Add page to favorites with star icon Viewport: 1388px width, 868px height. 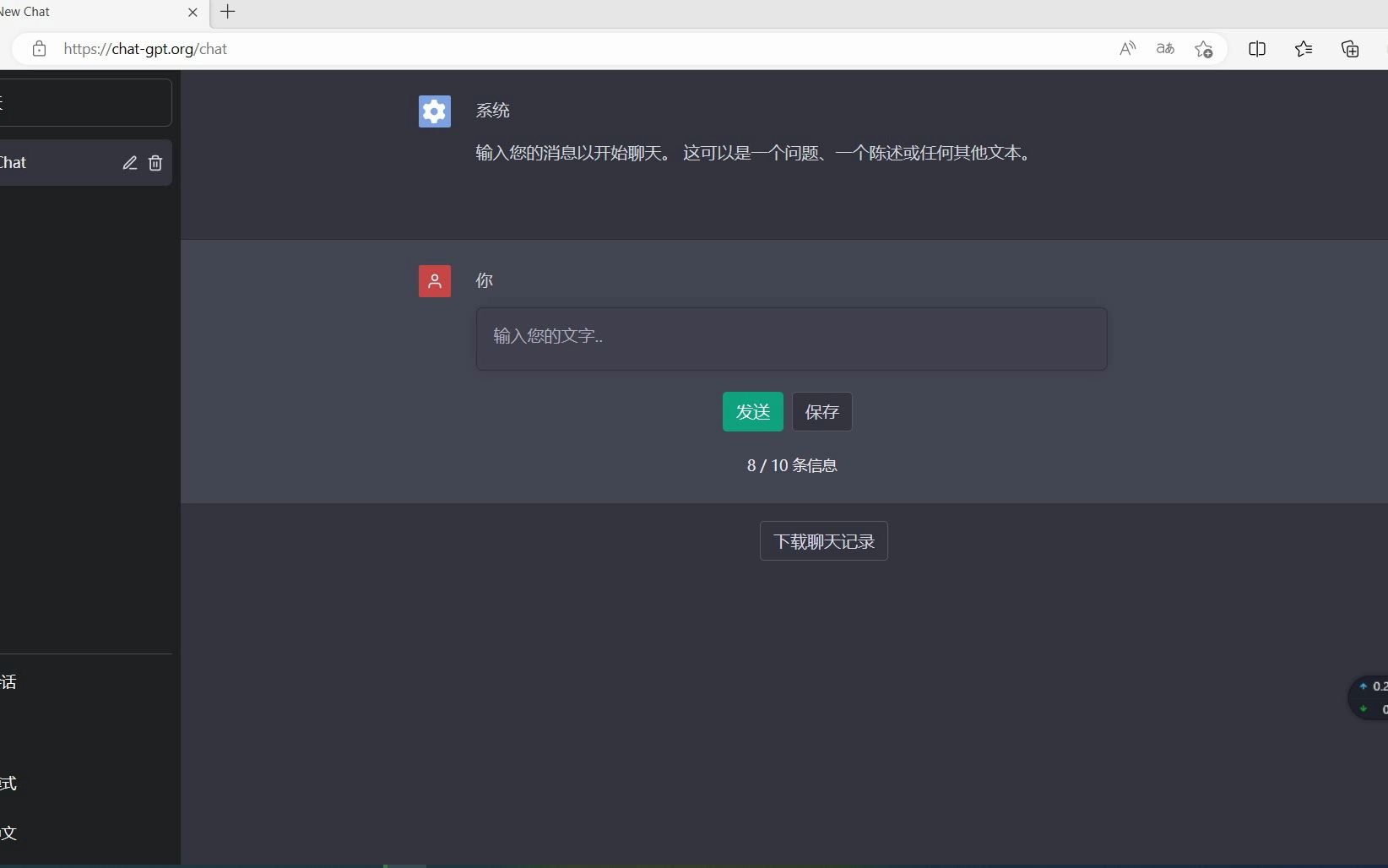[x=1204, y=48]
